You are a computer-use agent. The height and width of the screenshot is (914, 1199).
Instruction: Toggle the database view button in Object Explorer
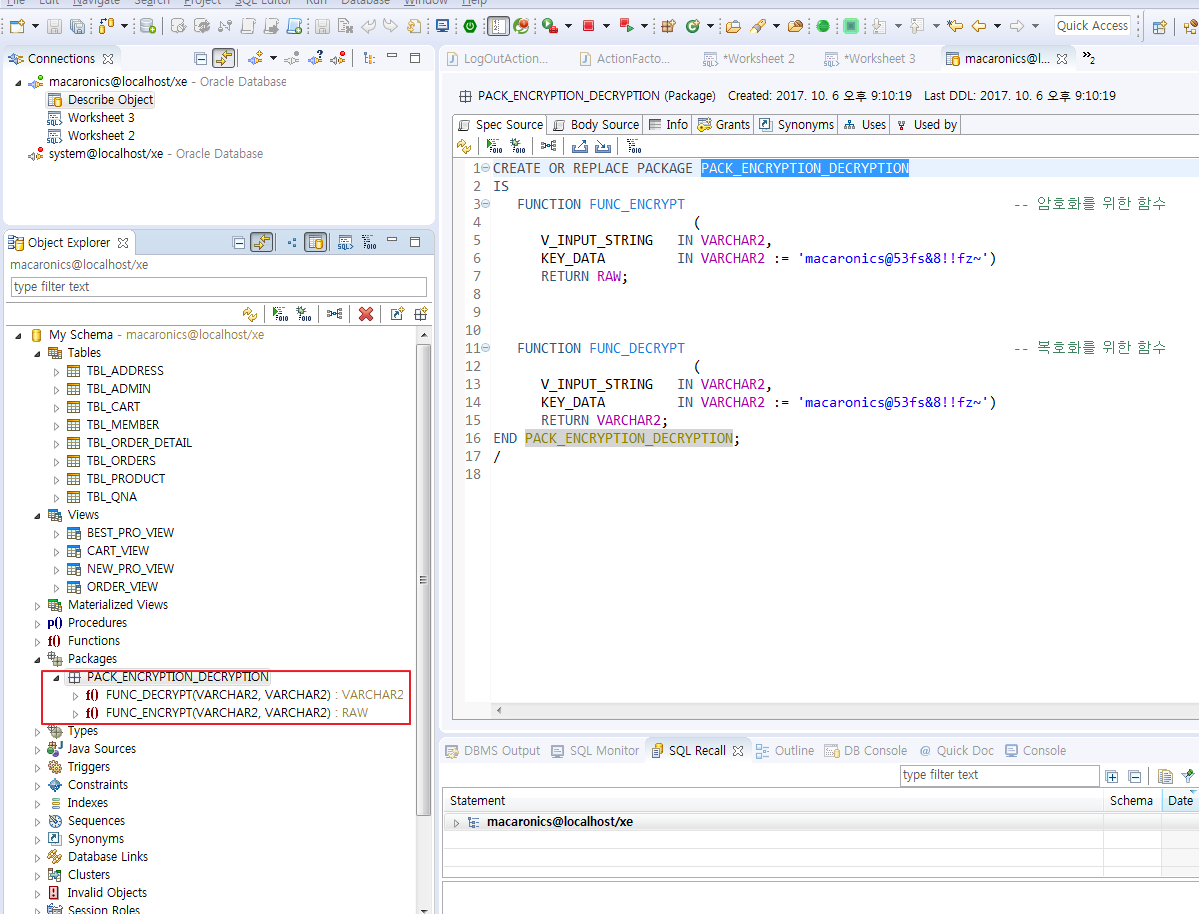pyautogui.click(x=316, y=242)
